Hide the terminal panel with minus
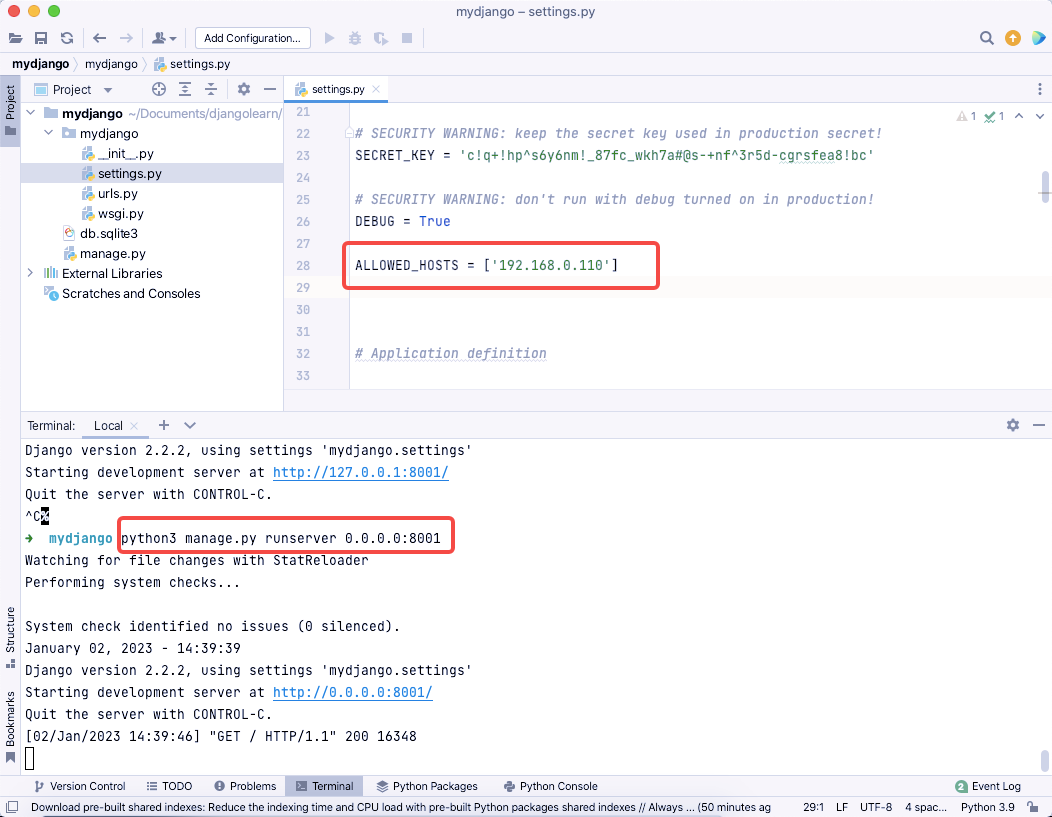Screen dimensions: 1052x817 click(1039, 425)
